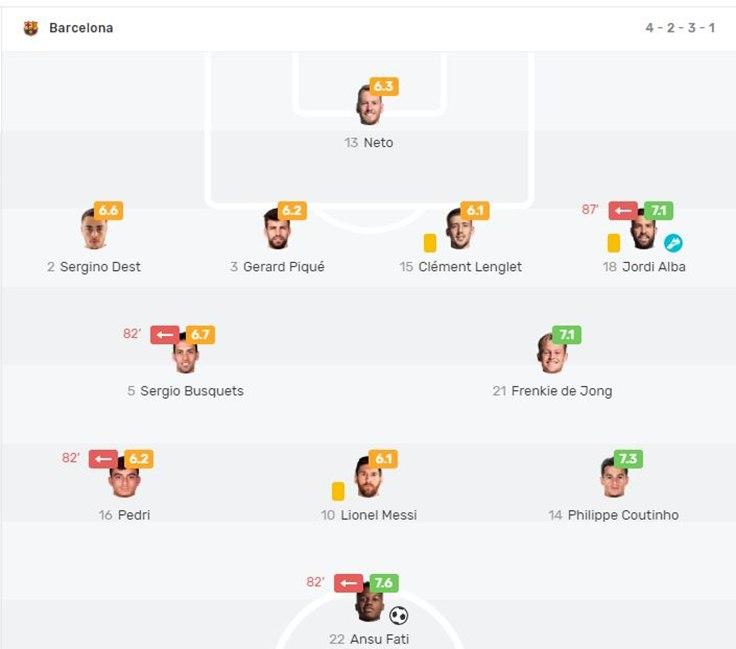Click Philippe Coutinho's 7.3 rating badge
The height and width of the screenshot is (649, 736).
628,459
